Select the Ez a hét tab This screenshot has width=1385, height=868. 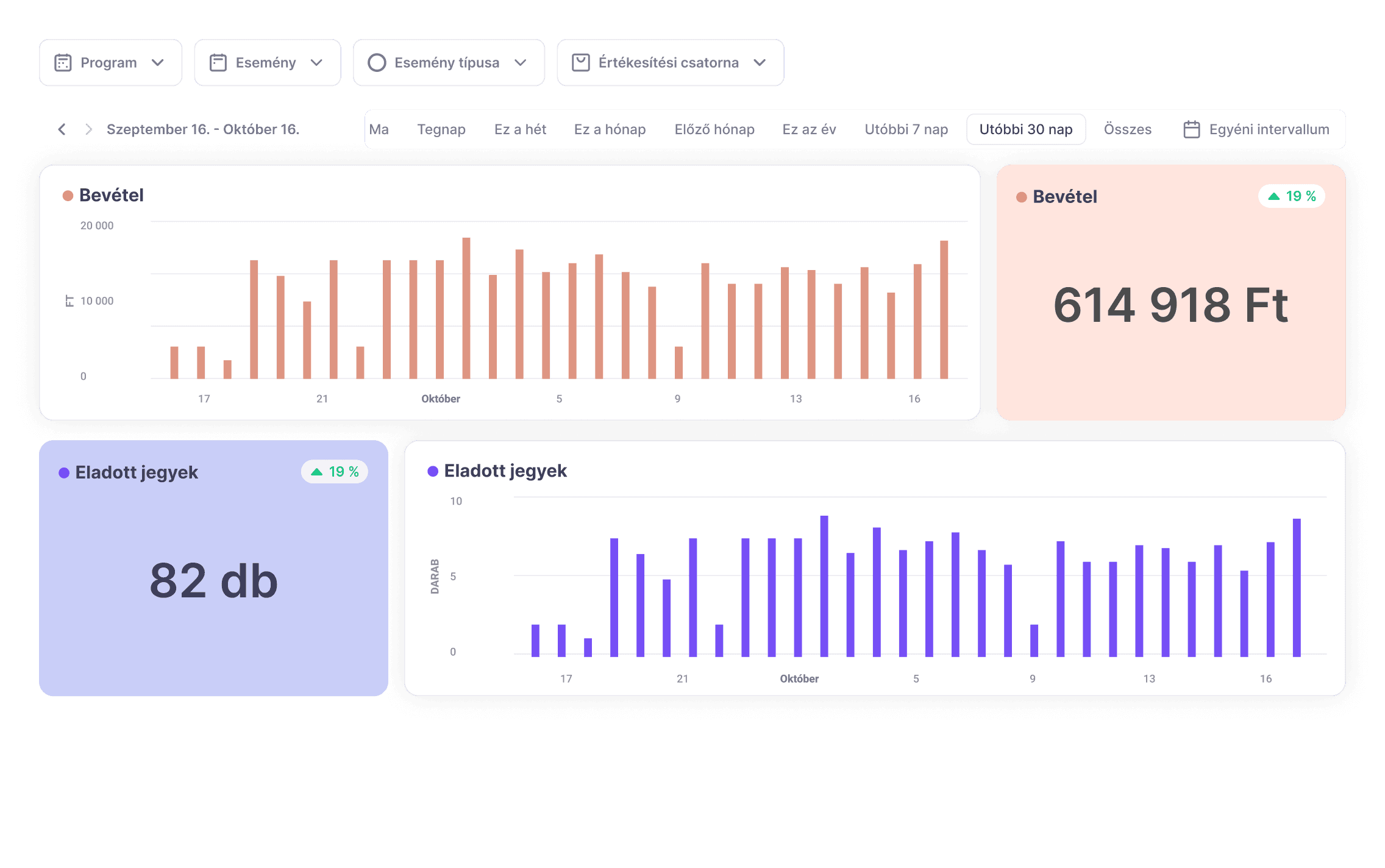[x=520, y=129]
